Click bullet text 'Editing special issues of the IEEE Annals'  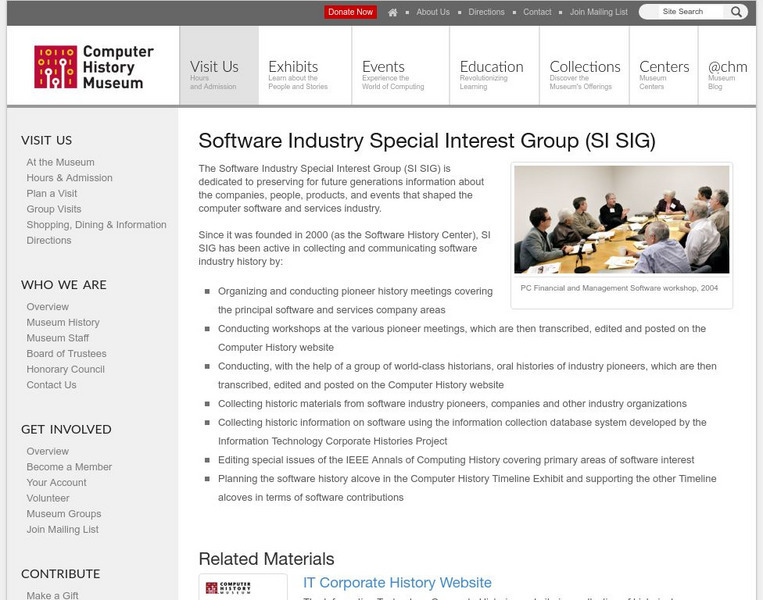coord(455,460)
